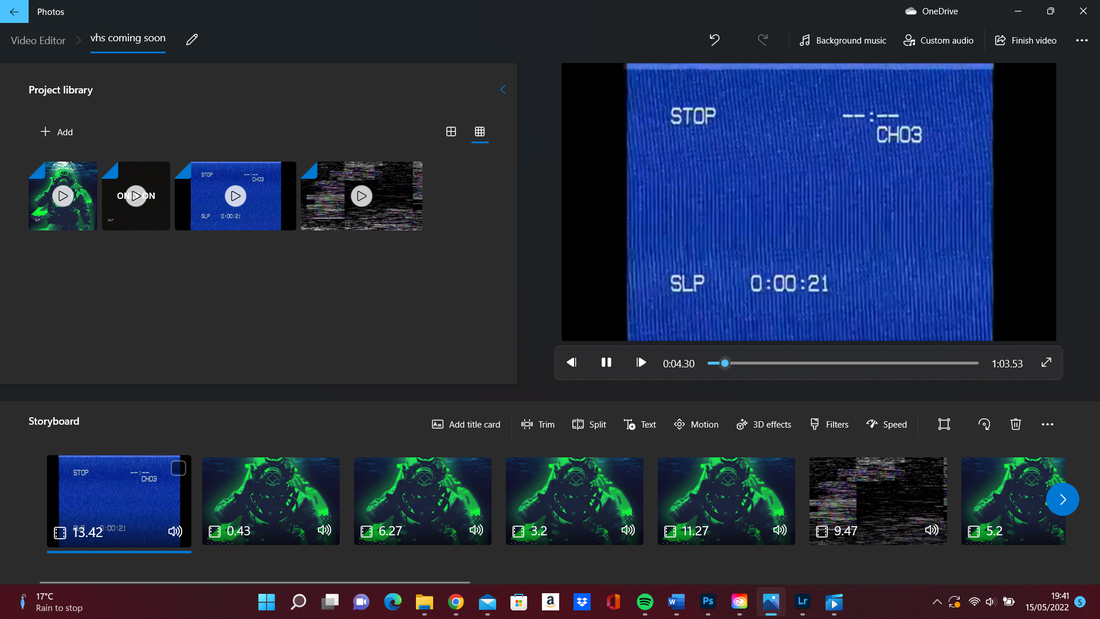Open the Filters tool

pyautogui.click(x=829, y=425)
